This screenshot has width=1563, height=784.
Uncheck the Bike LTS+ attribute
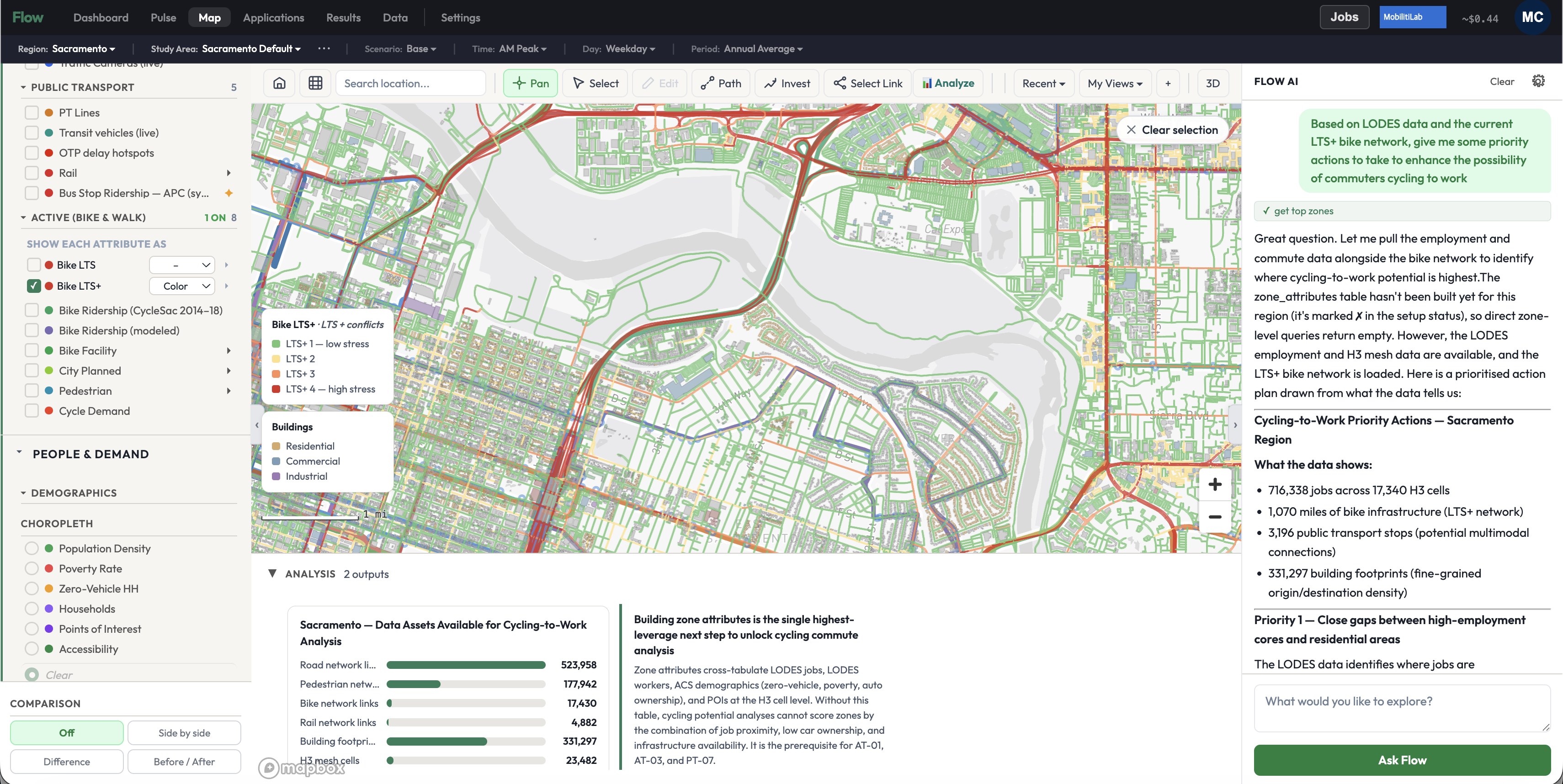34,286
